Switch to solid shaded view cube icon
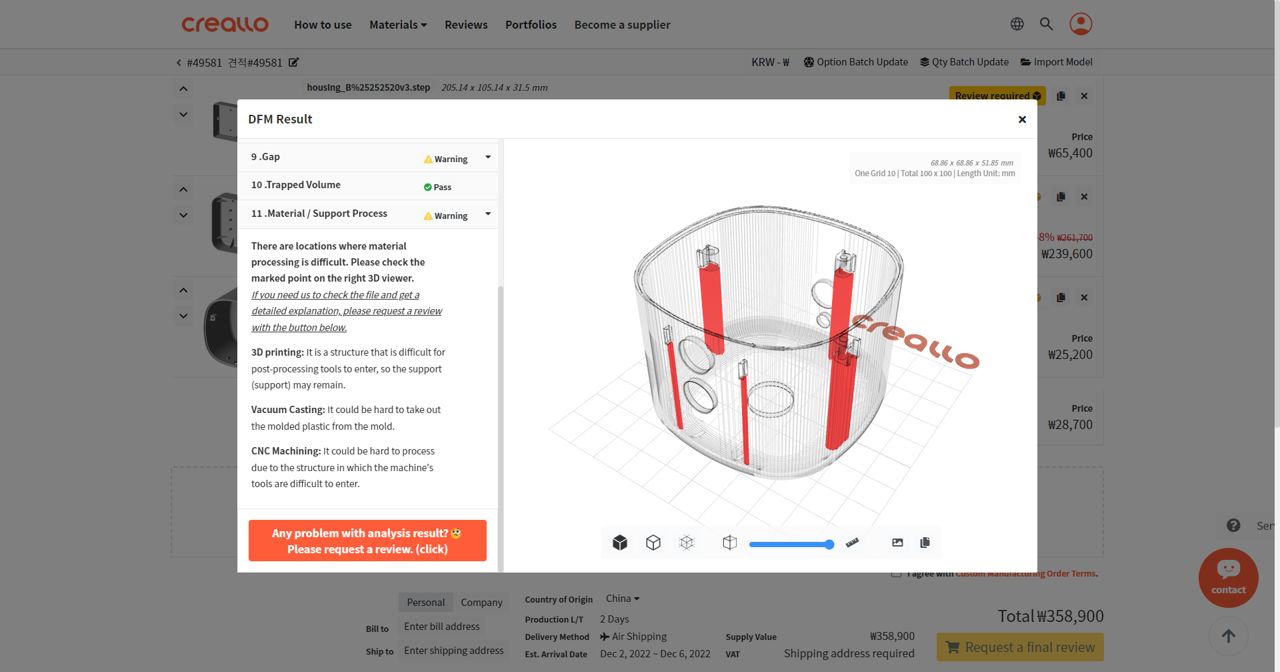Screen dimensions: 1280x672 (620, 542)
